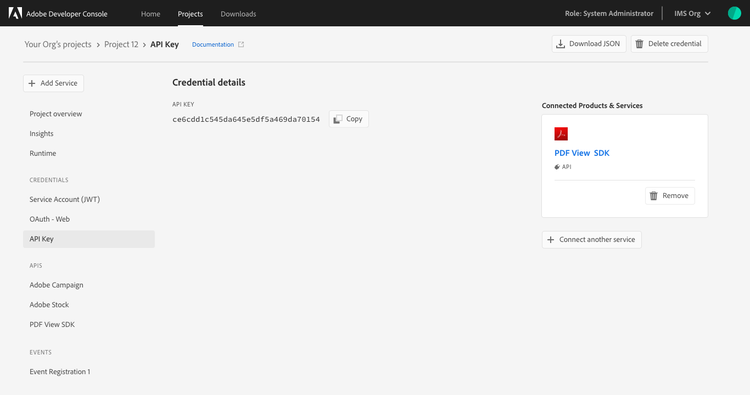
Task: Go to the Home tab
Action: 150,14
